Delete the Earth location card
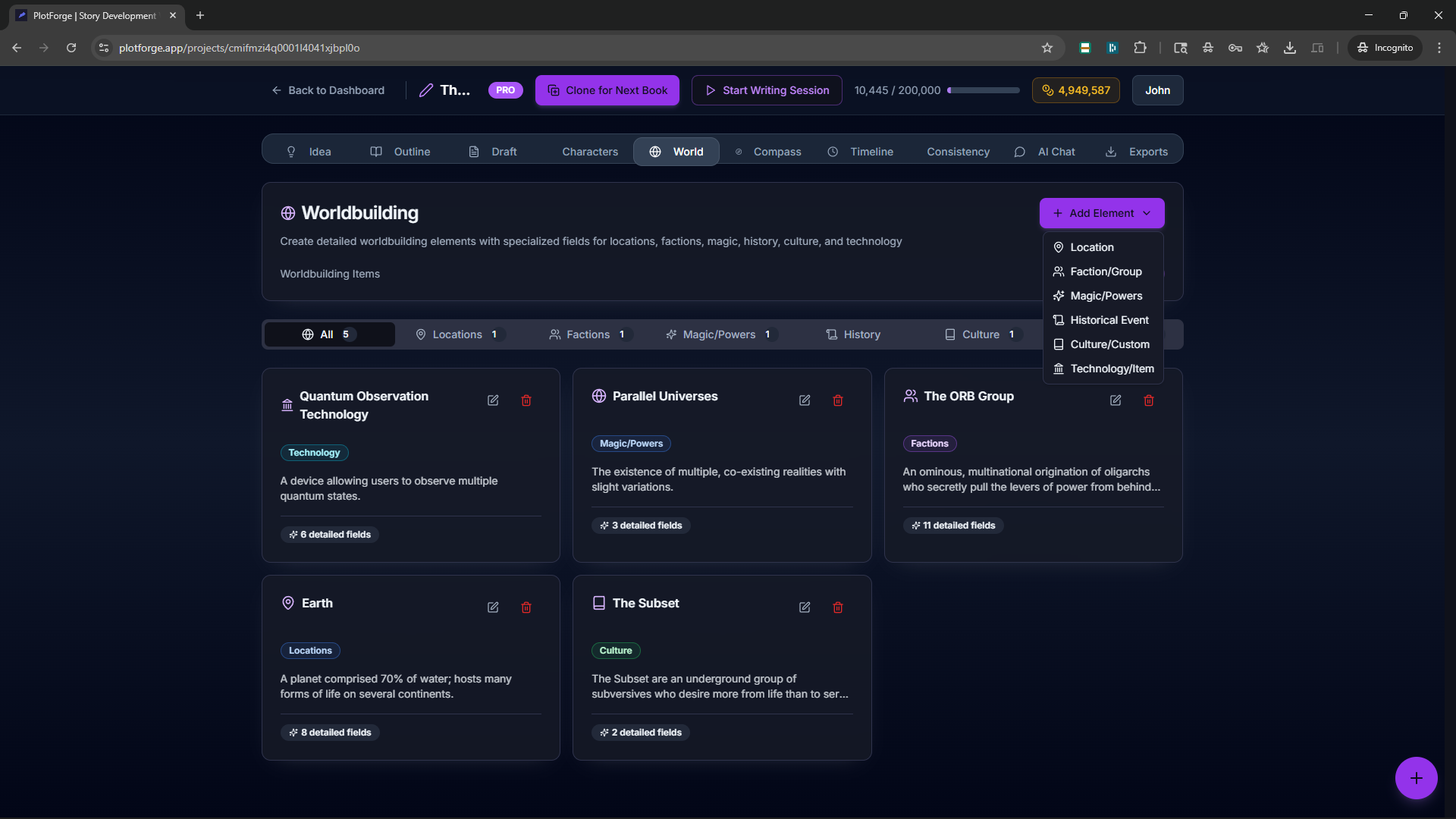This screenshot has width=1456, height=819. pyautogui.click(x=526, y=607)
